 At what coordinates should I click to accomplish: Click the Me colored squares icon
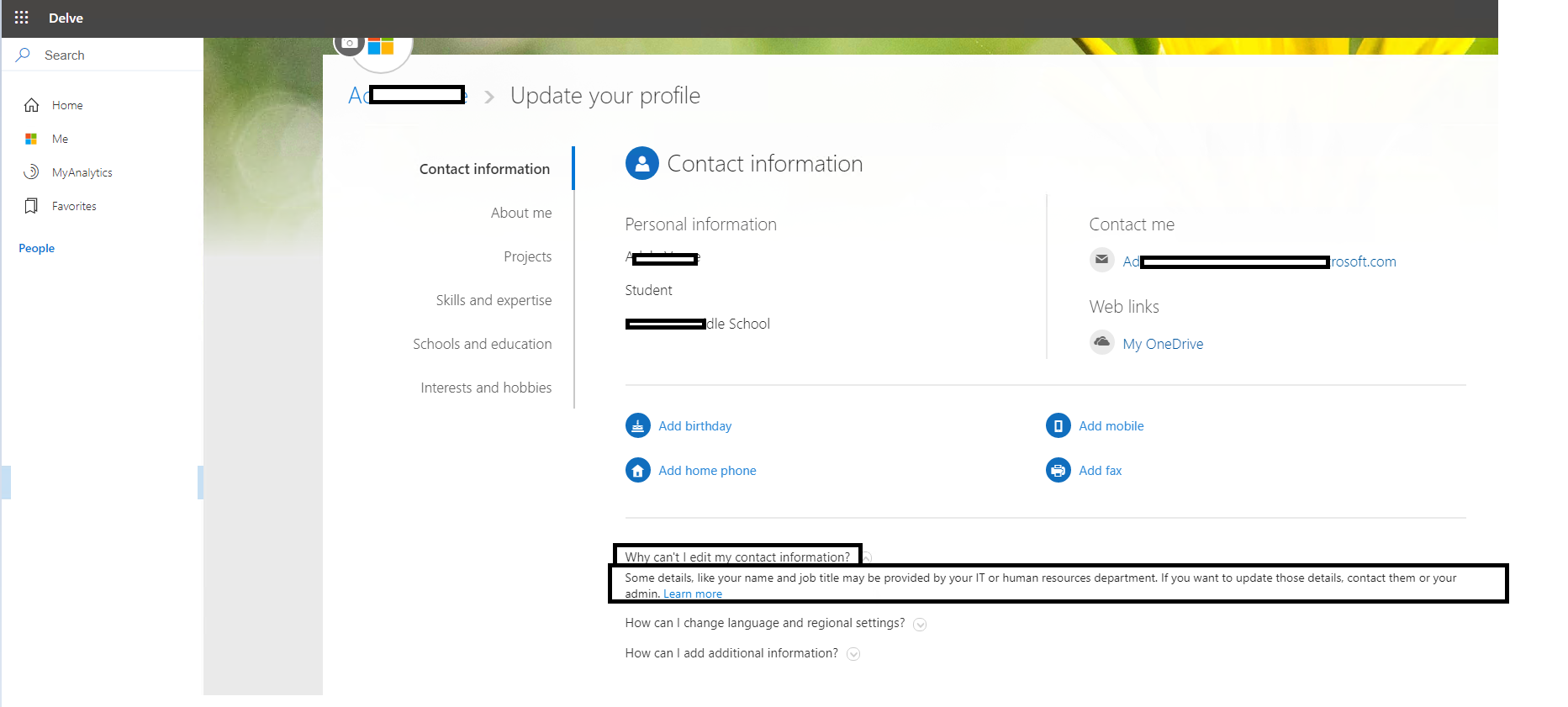tap(31, 139)
